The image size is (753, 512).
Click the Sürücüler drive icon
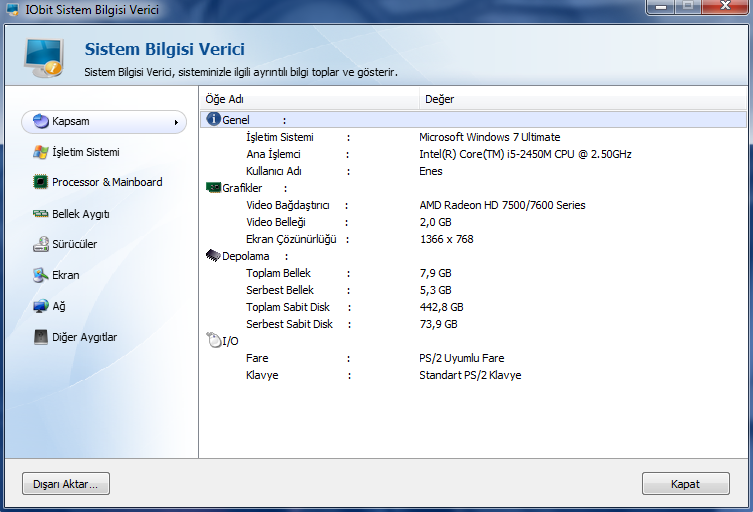click(x=41, y=244)
